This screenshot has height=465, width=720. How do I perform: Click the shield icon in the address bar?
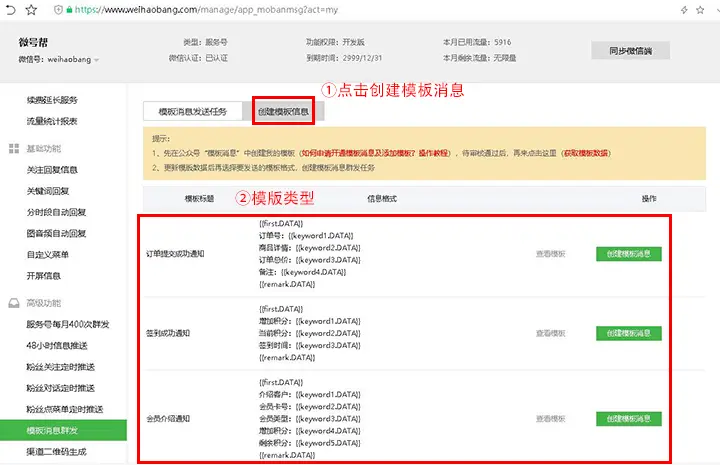click(58, 10)
